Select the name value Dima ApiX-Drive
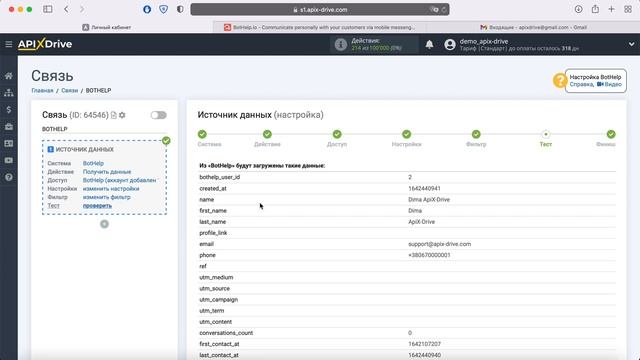Image resolution: width=640 pixels, height=360 pixels. tap(429, 200)
